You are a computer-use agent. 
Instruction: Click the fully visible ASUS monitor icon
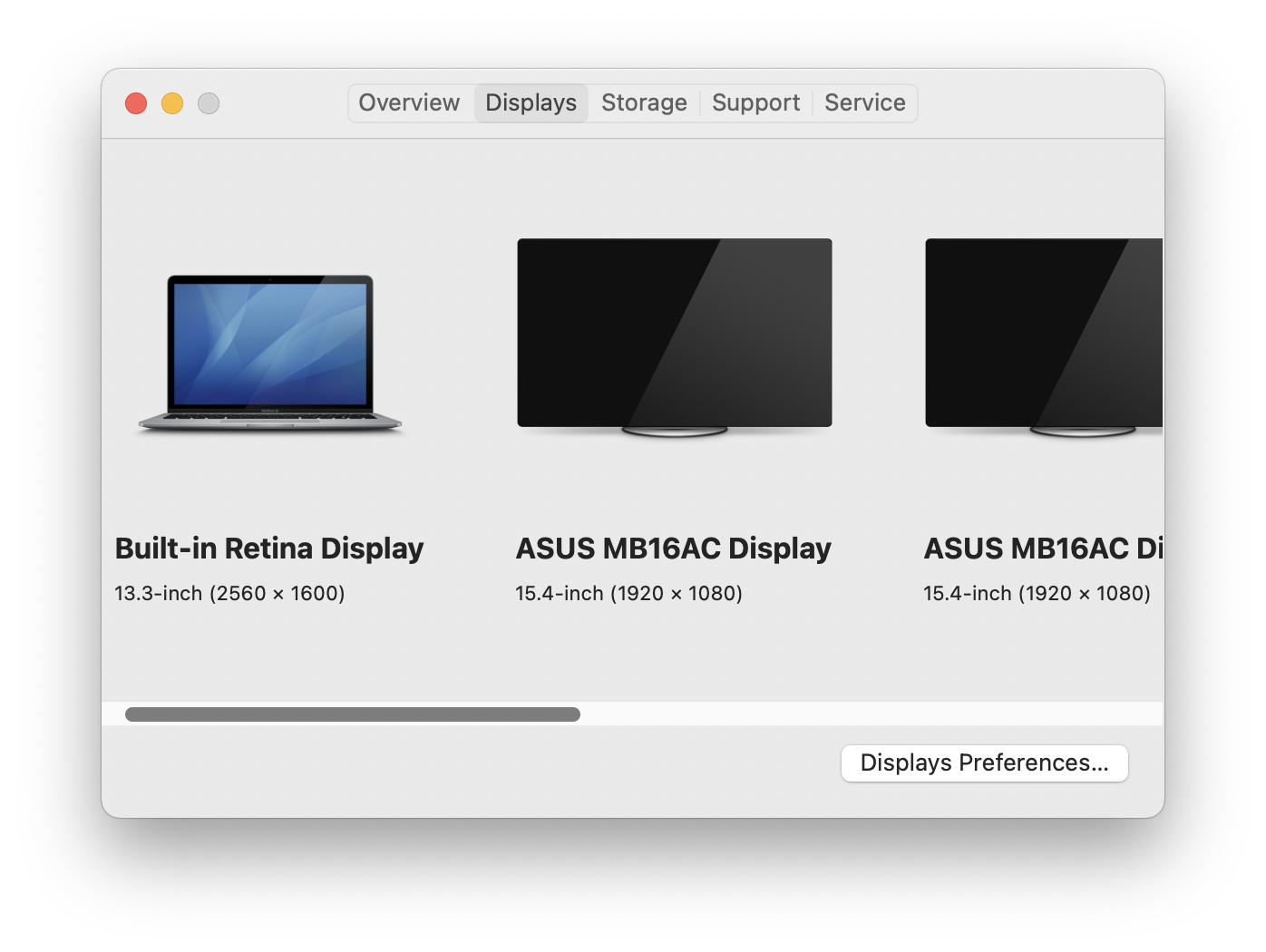(x=675, y=337)
